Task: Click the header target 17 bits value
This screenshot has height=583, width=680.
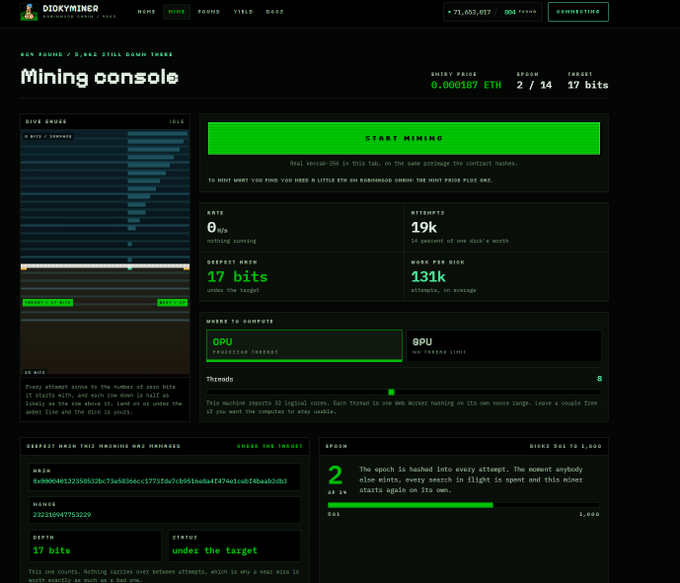Action: tap(588, 85)
